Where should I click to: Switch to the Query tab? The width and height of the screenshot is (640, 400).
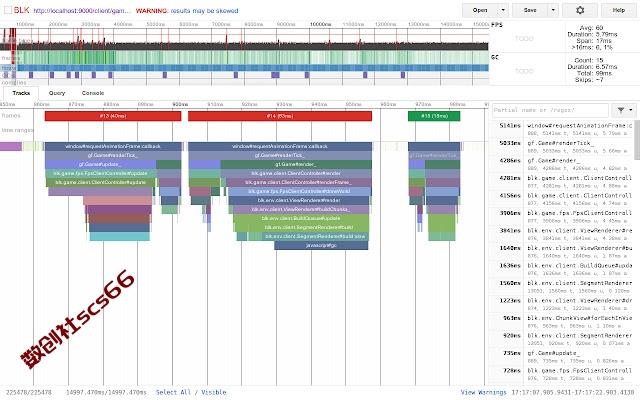(57, 93)
